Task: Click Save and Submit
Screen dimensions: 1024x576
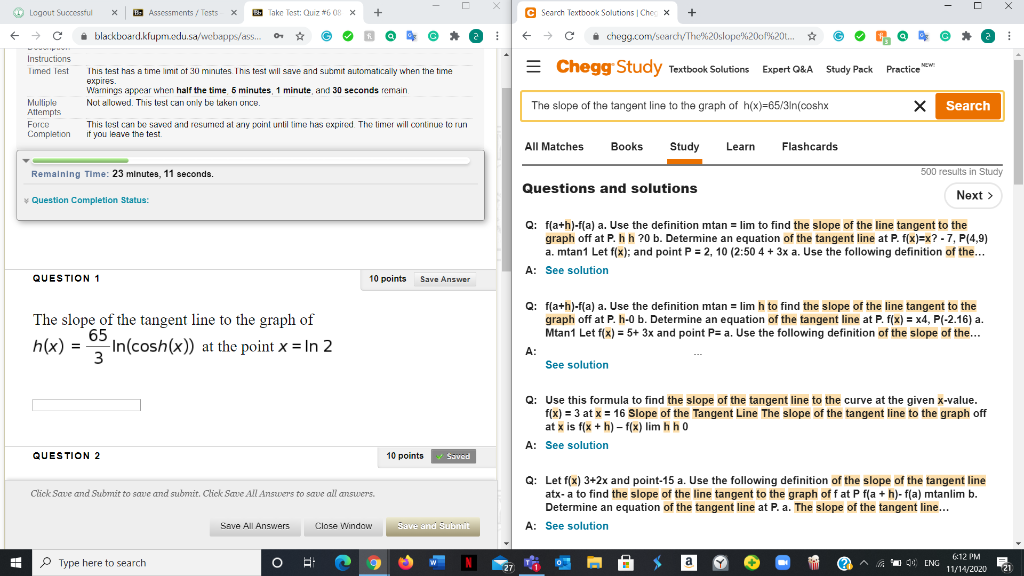Action: click(x=433, y=526)
